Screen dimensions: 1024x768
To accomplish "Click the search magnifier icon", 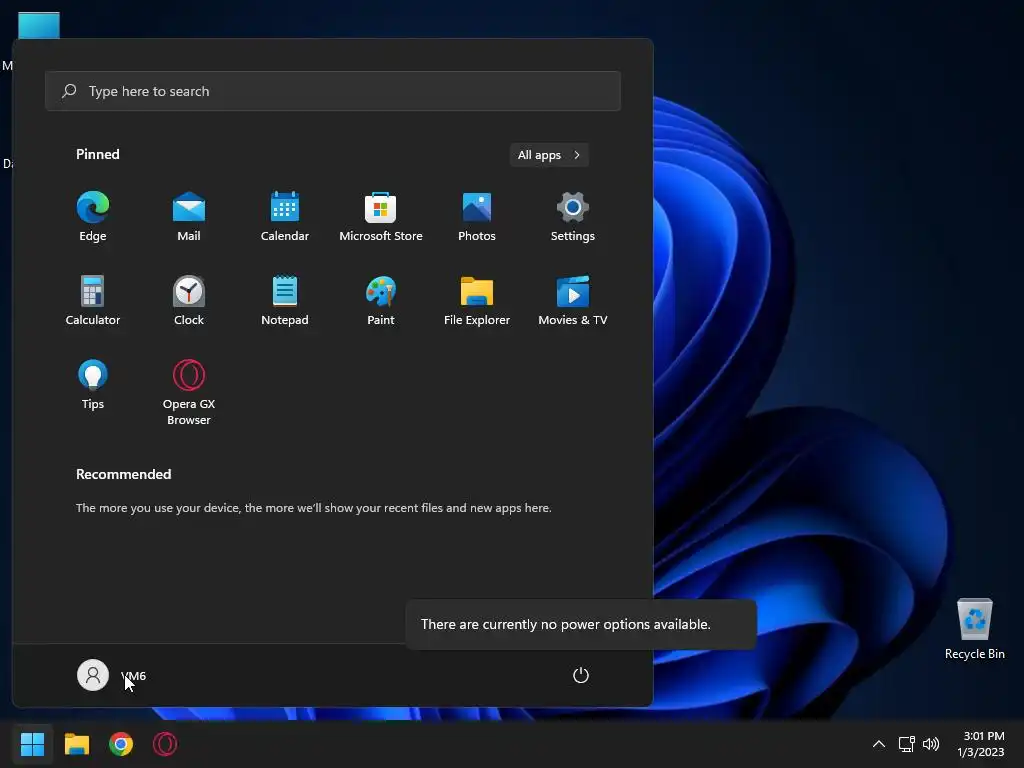I will point(69,91).
